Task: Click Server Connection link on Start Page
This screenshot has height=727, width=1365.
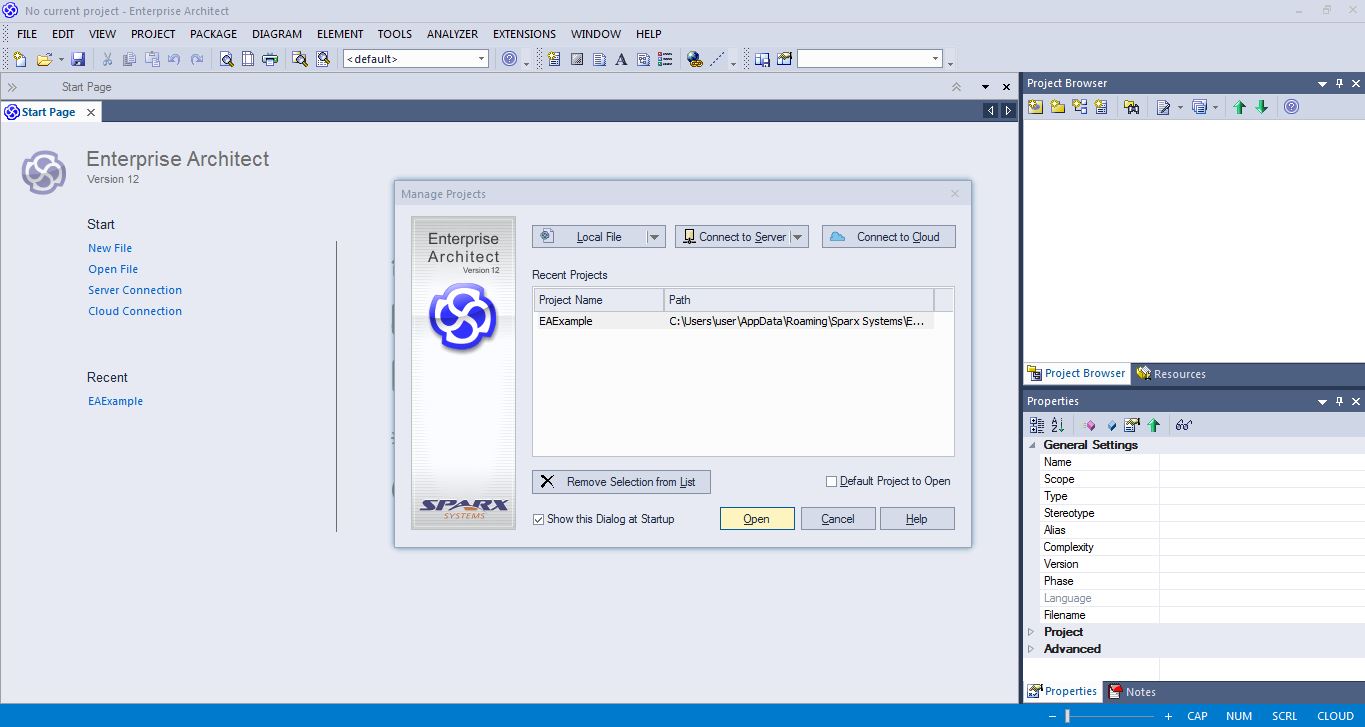Action: (135, 290)
